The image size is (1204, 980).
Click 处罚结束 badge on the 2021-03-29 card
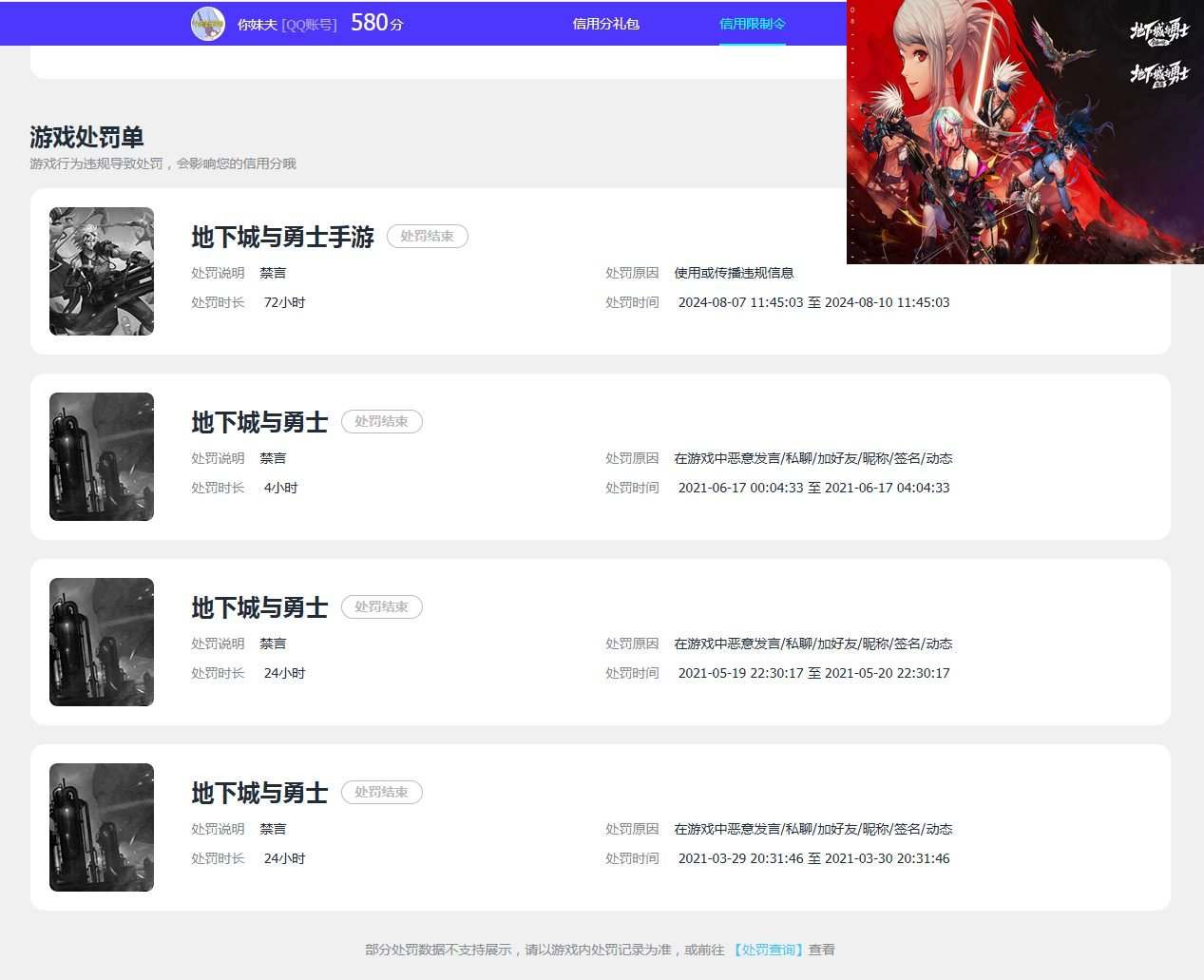[381, 793]
